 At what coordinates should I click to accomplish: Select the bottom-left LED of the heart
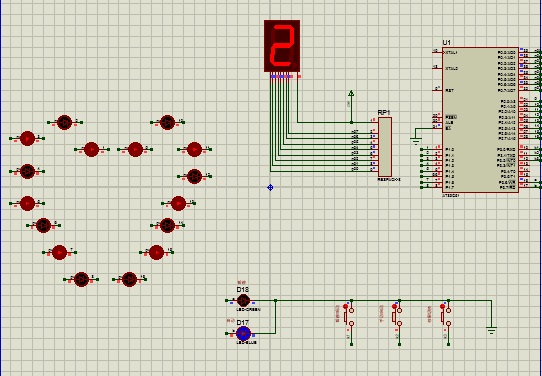(82, 279)
